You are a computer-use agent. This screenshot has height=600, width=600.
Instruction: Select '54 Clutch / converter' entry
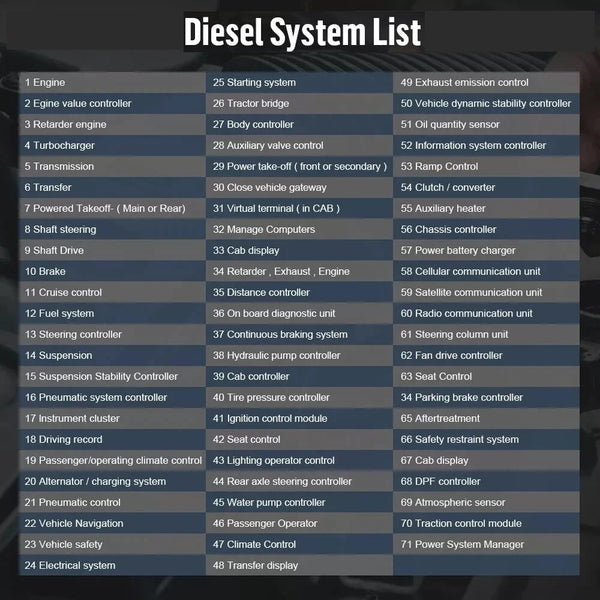486,188
